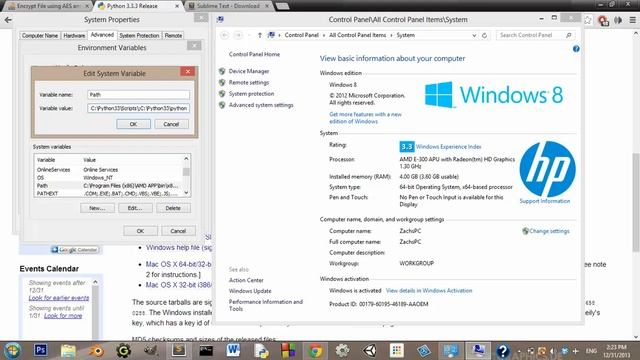This screenshot has width=640, height=360.
Task: Show hidden system tray icons
Action: pos(519,351)
